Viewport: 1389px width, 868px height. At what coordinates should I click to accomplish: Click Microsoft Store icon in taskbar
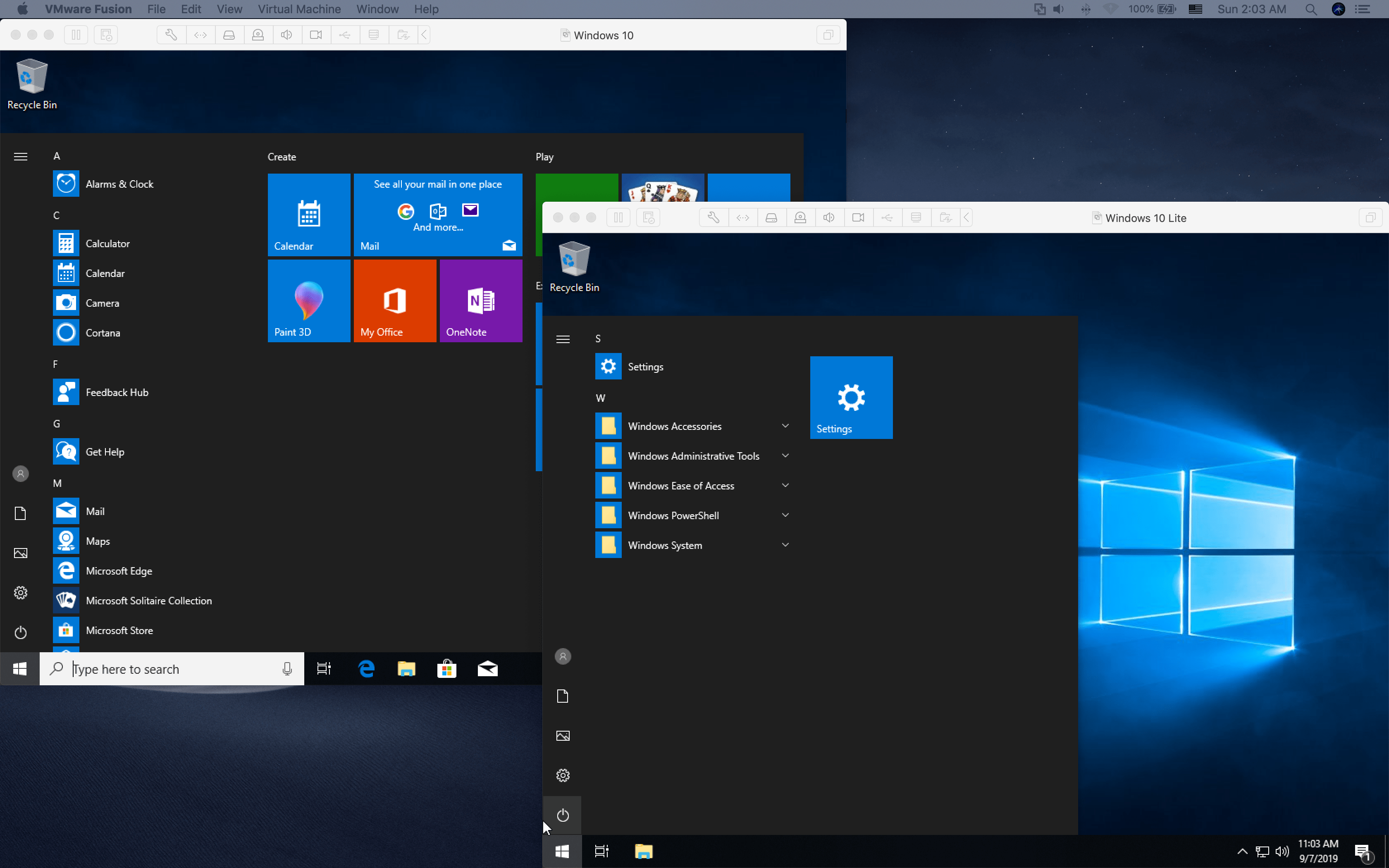coord(446,669)
